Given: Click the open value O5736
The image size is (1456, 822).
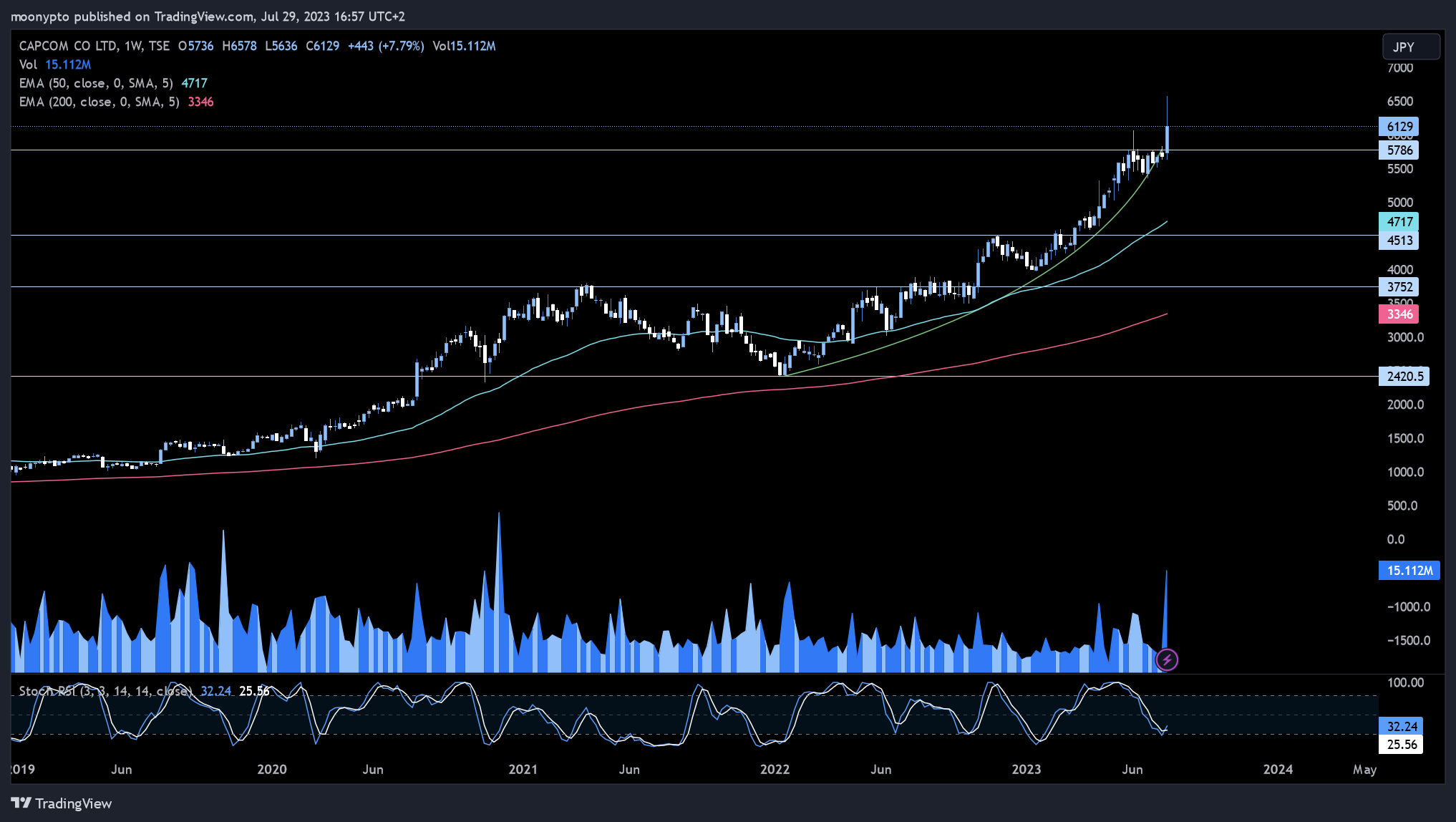Looking at the screenshot, I should pos(195,46).
